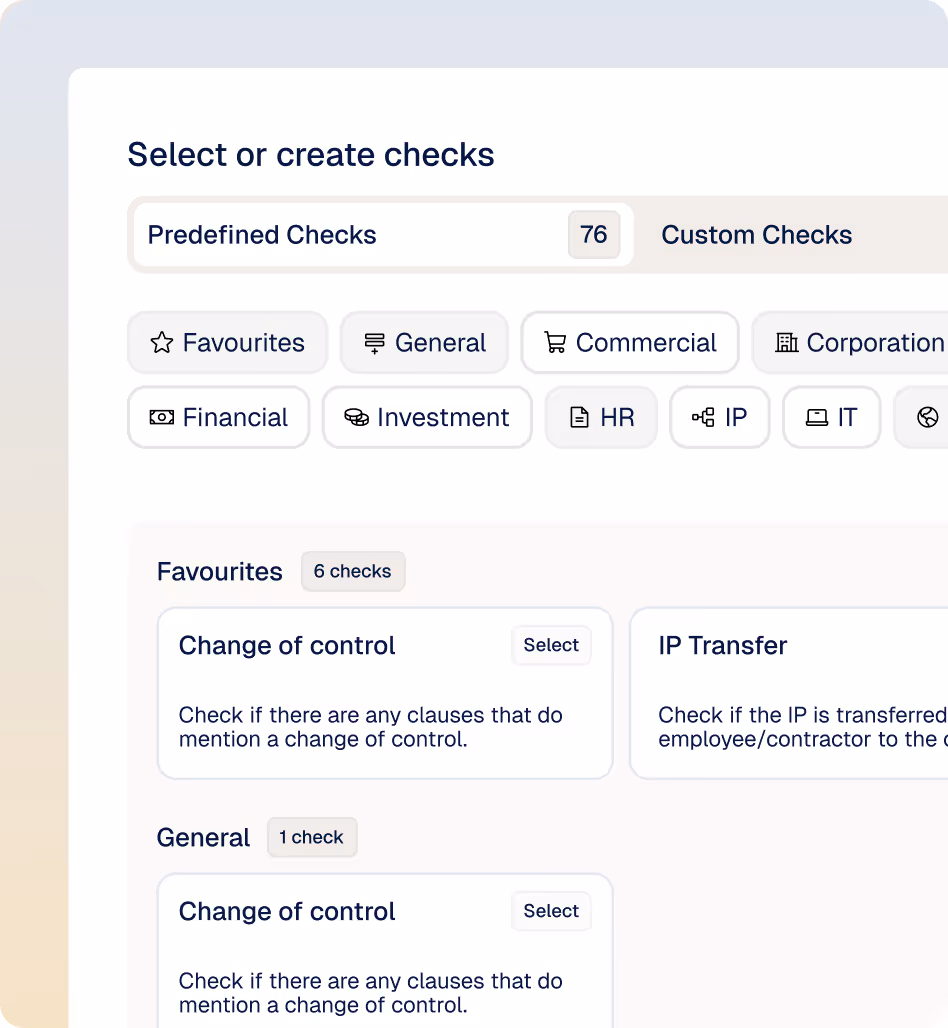Click the shopping cart Commercial icon

pyautogui.click(x=555, y=343)
